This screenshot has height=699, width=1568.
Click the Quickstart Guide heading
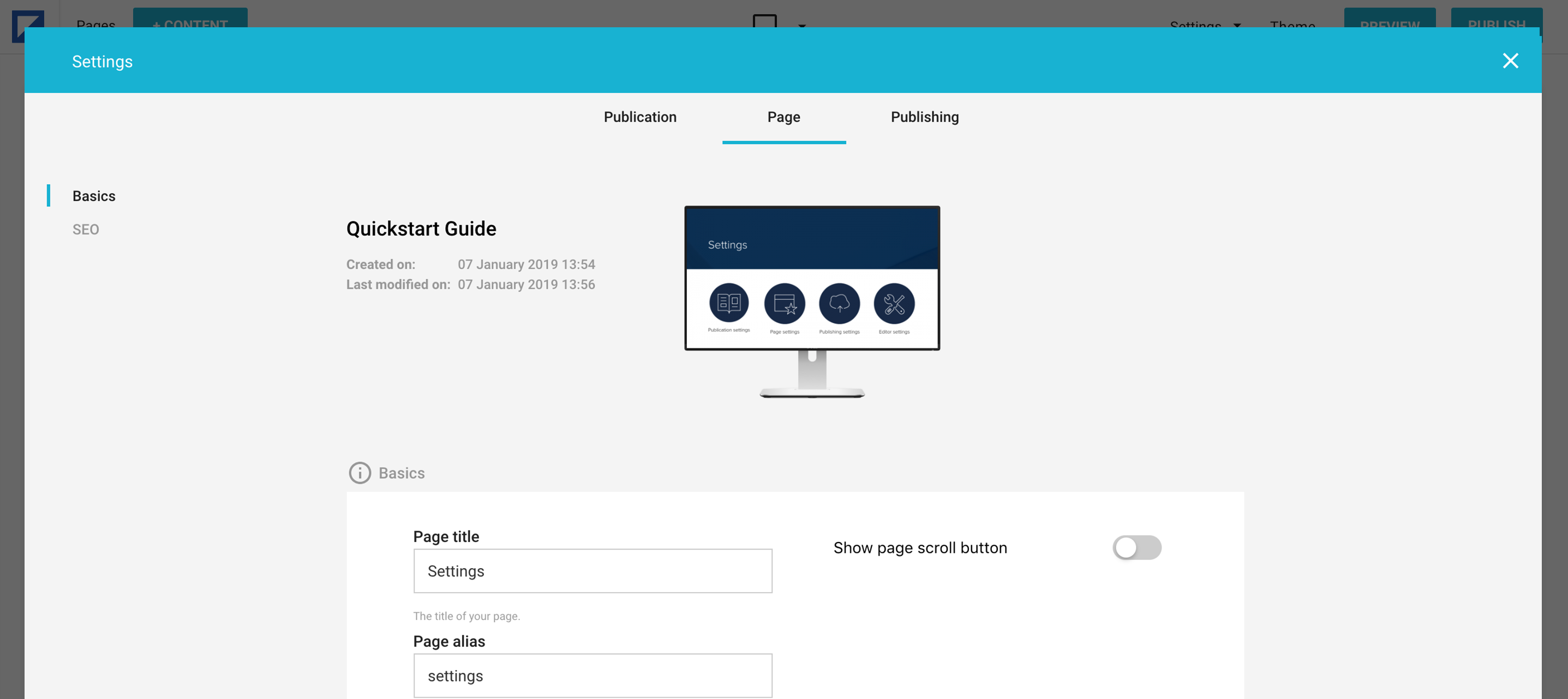coord(421,229)
